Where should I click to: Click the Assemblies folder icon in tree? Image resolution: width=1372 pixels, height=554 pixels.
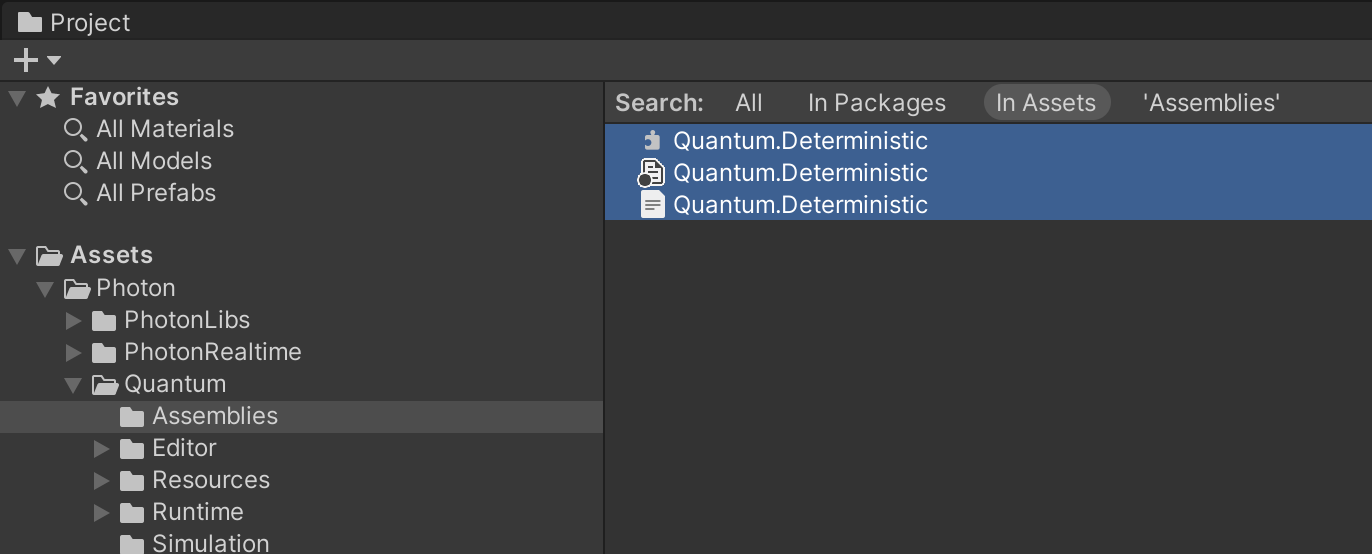pos(132,416)
